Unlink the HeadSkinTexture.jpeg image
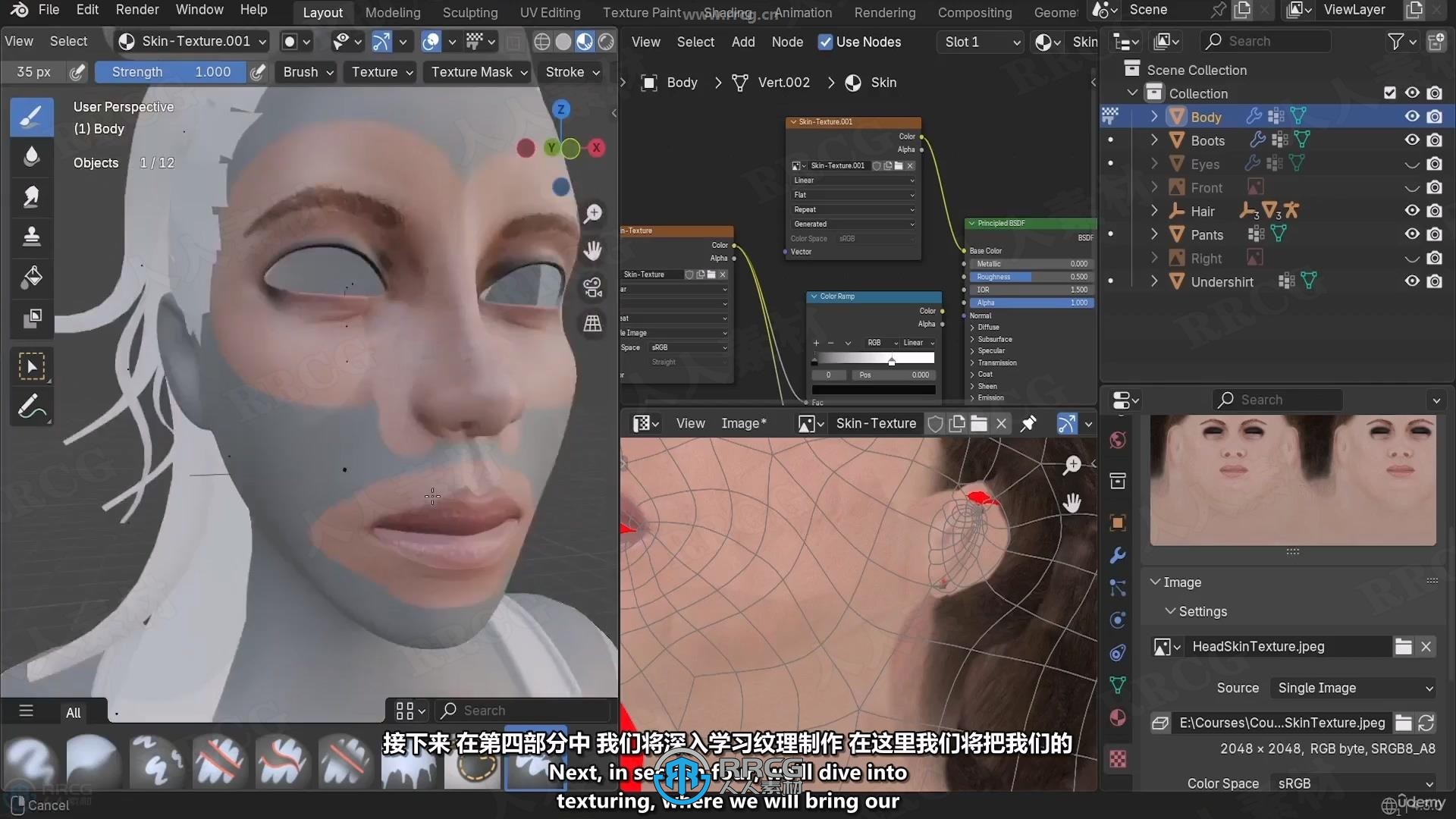The width and height of the screenshot is (1456, 819). (1426, 646)
